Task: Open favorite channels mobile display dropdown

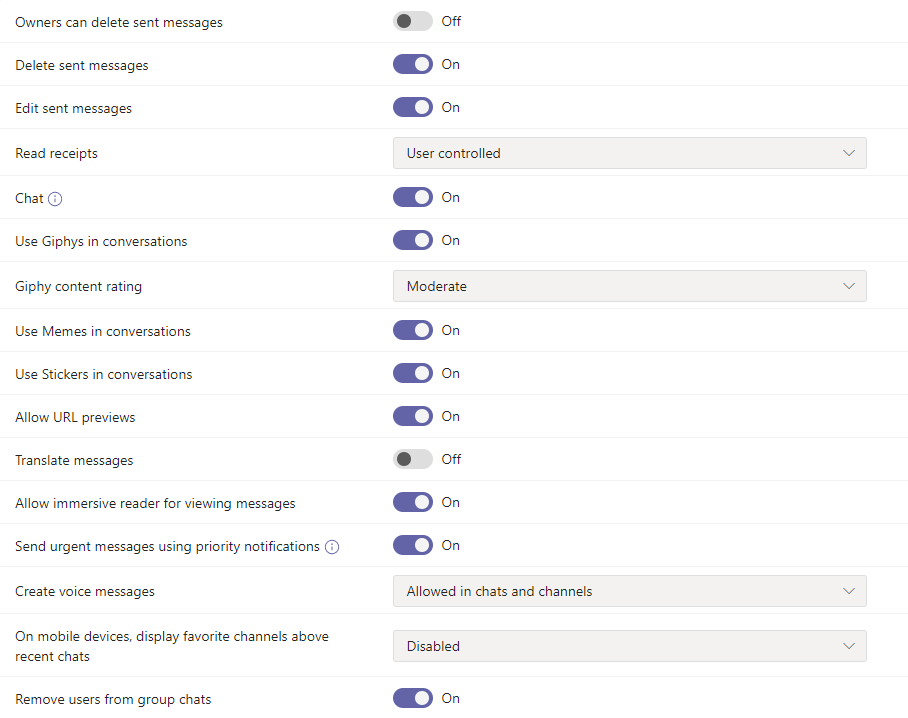Action: 629,646
